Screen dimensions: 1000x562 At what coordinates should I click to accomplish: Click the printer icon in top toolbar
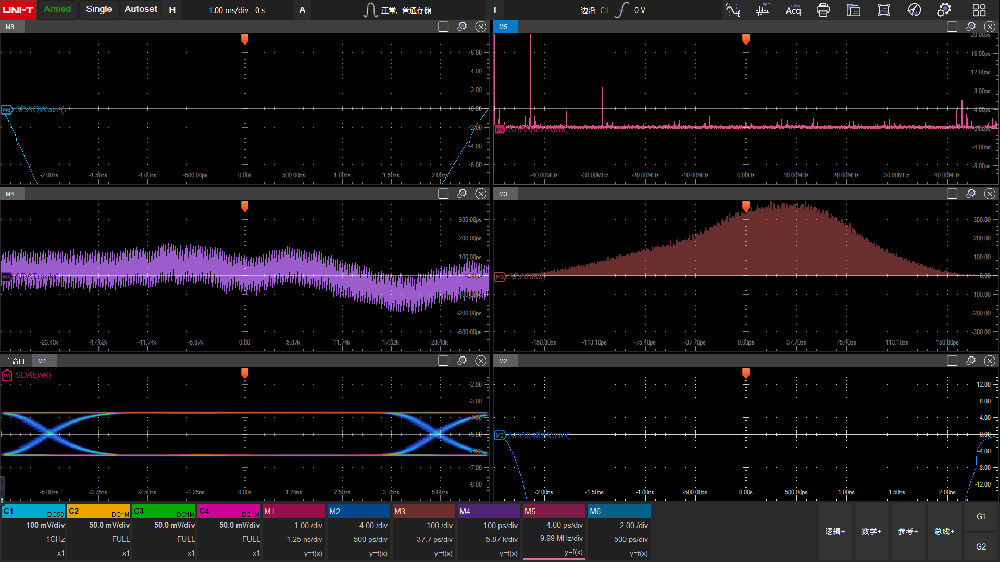pyautogui.click(x=823, y=10)
